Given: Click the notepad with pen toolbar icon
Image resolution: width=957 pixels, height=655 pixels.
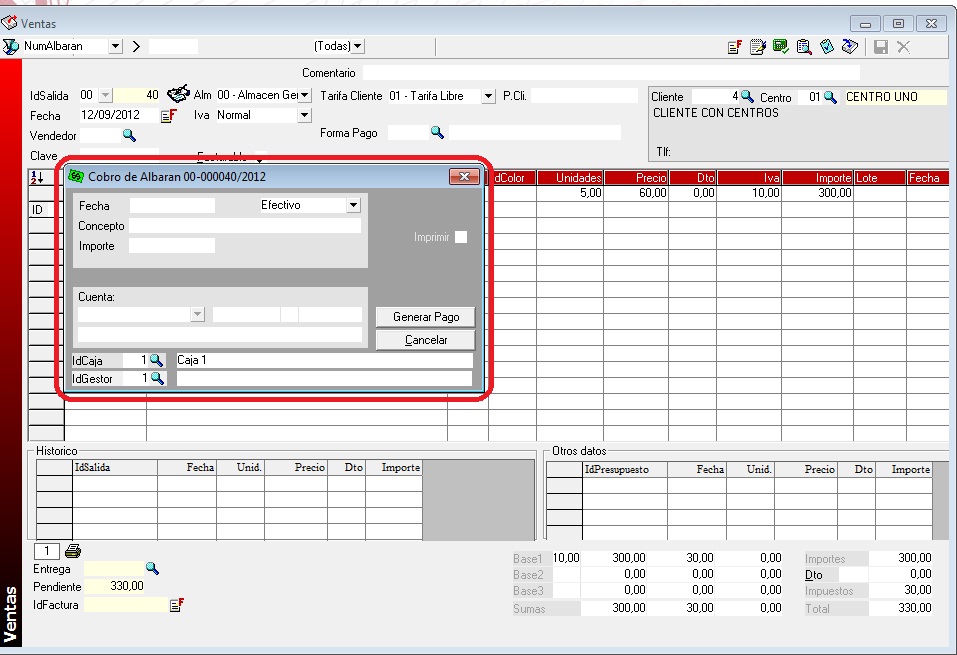Looking at the screenshot, I should [757, 46].
